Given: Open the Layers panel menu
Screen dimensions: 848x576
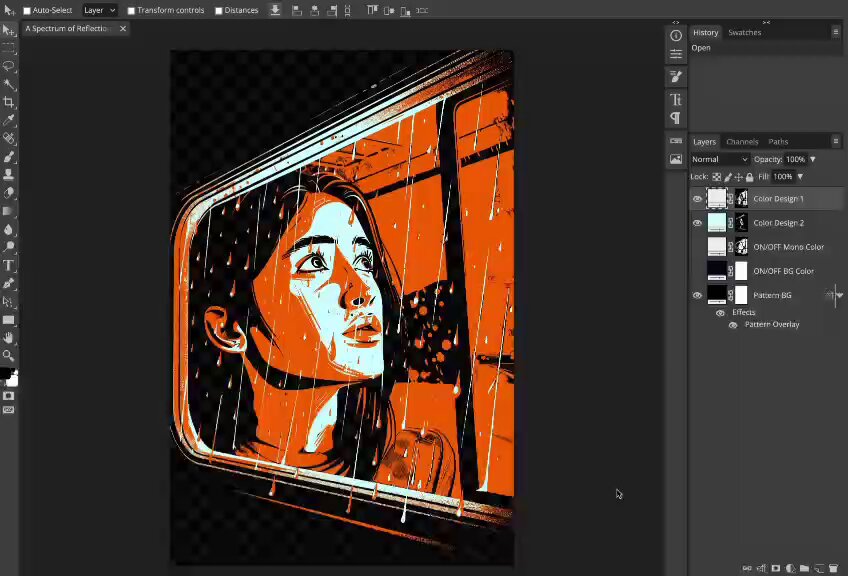Looking at the screenshot, I should point(836,141).
